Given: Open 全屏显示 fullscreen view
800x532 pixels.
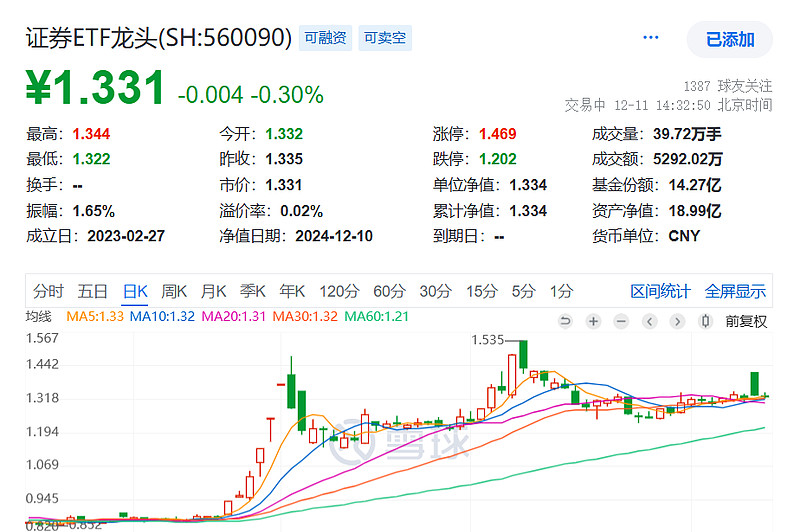Looking at the screenshot, I should (735, 291).
